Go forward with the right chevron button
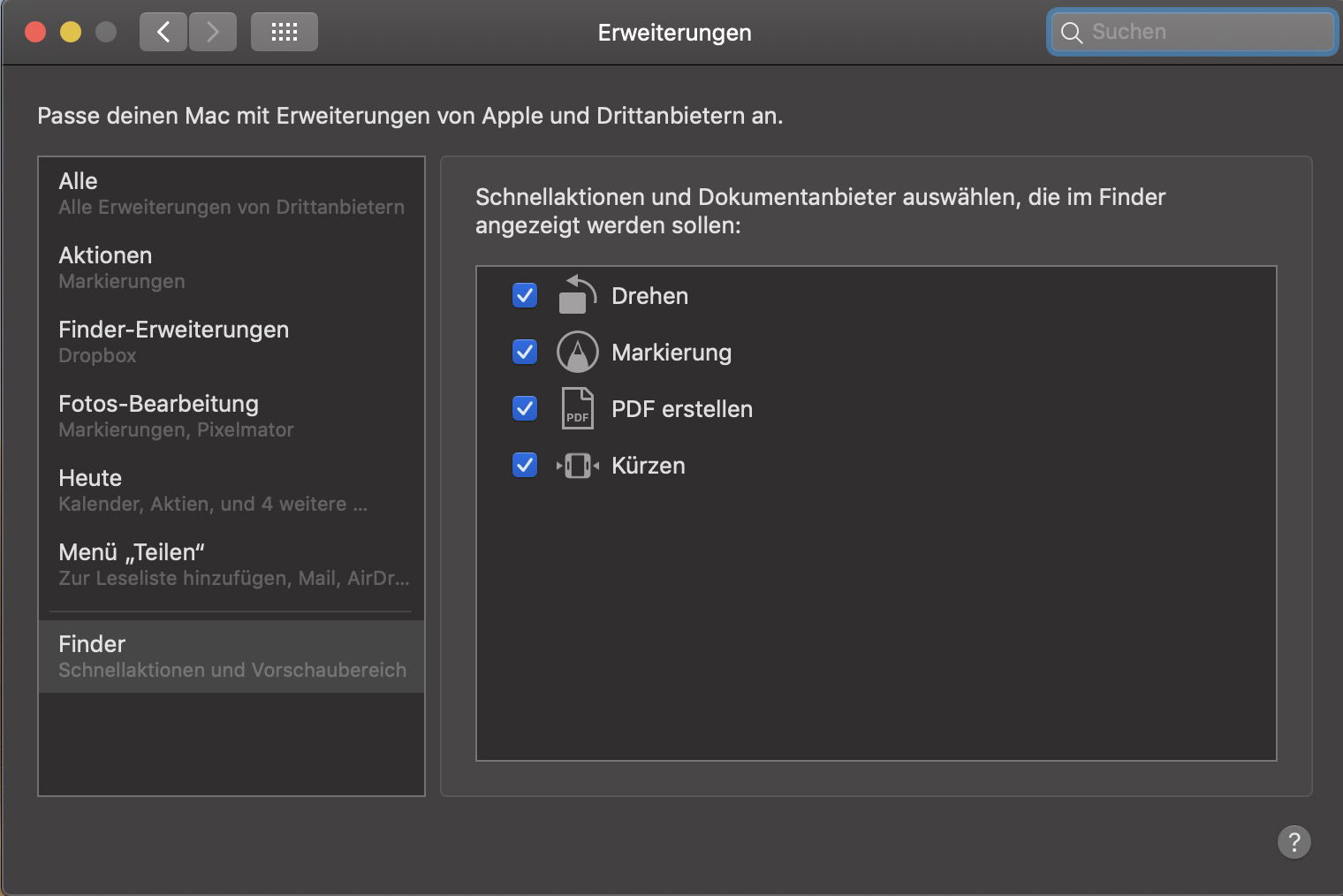The image size is (1343, 896). coord(213,33)
